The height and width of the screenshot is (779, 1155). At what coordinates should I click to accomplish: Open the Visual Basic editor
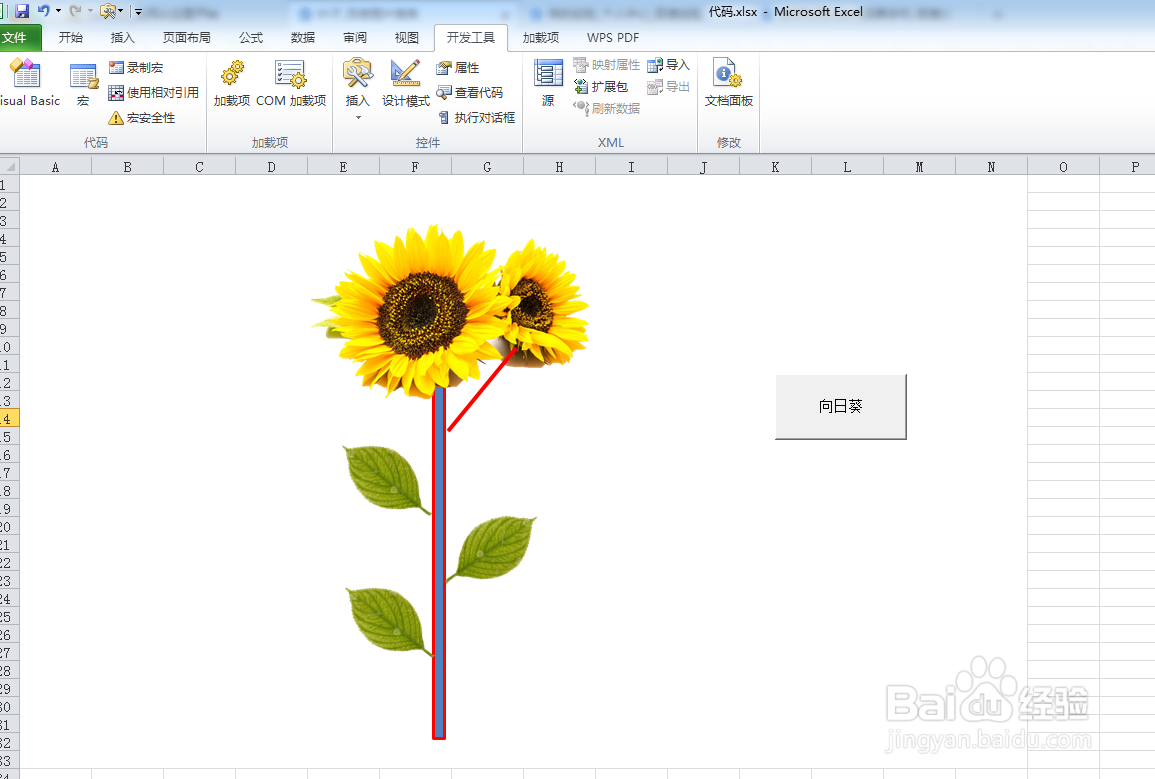pos(27,82)
